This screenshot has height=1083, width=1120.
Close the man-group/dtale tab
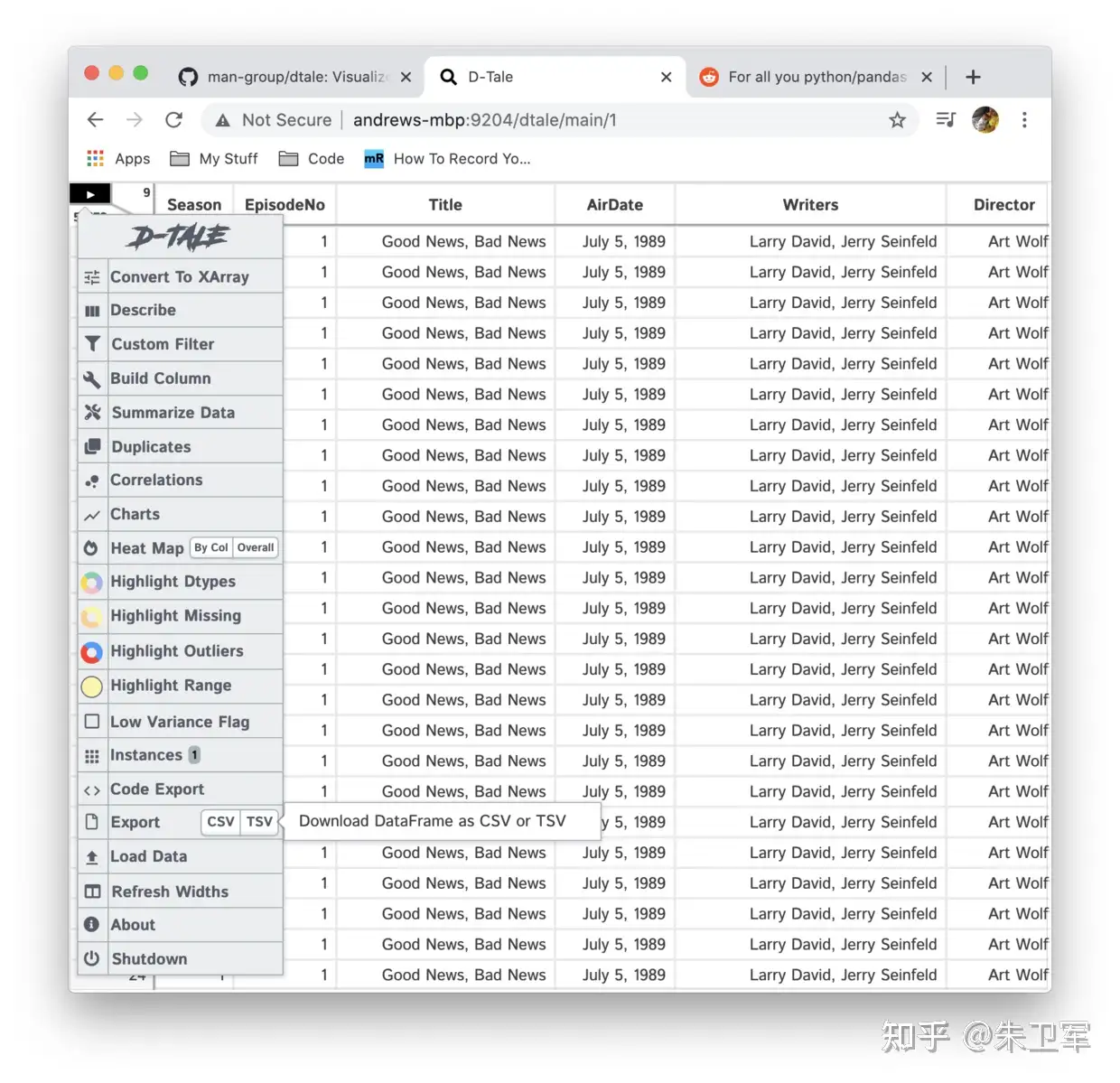406,77
